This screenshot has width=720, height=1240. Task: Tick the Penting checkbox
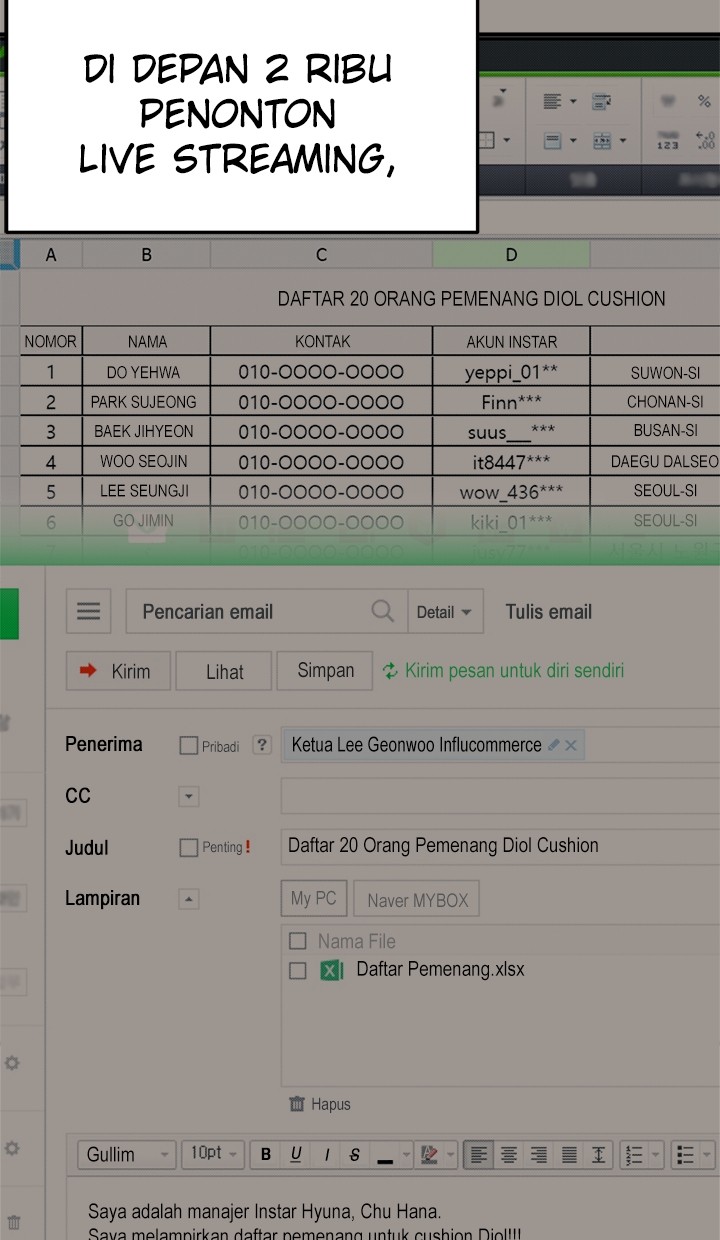coord(189,848)
